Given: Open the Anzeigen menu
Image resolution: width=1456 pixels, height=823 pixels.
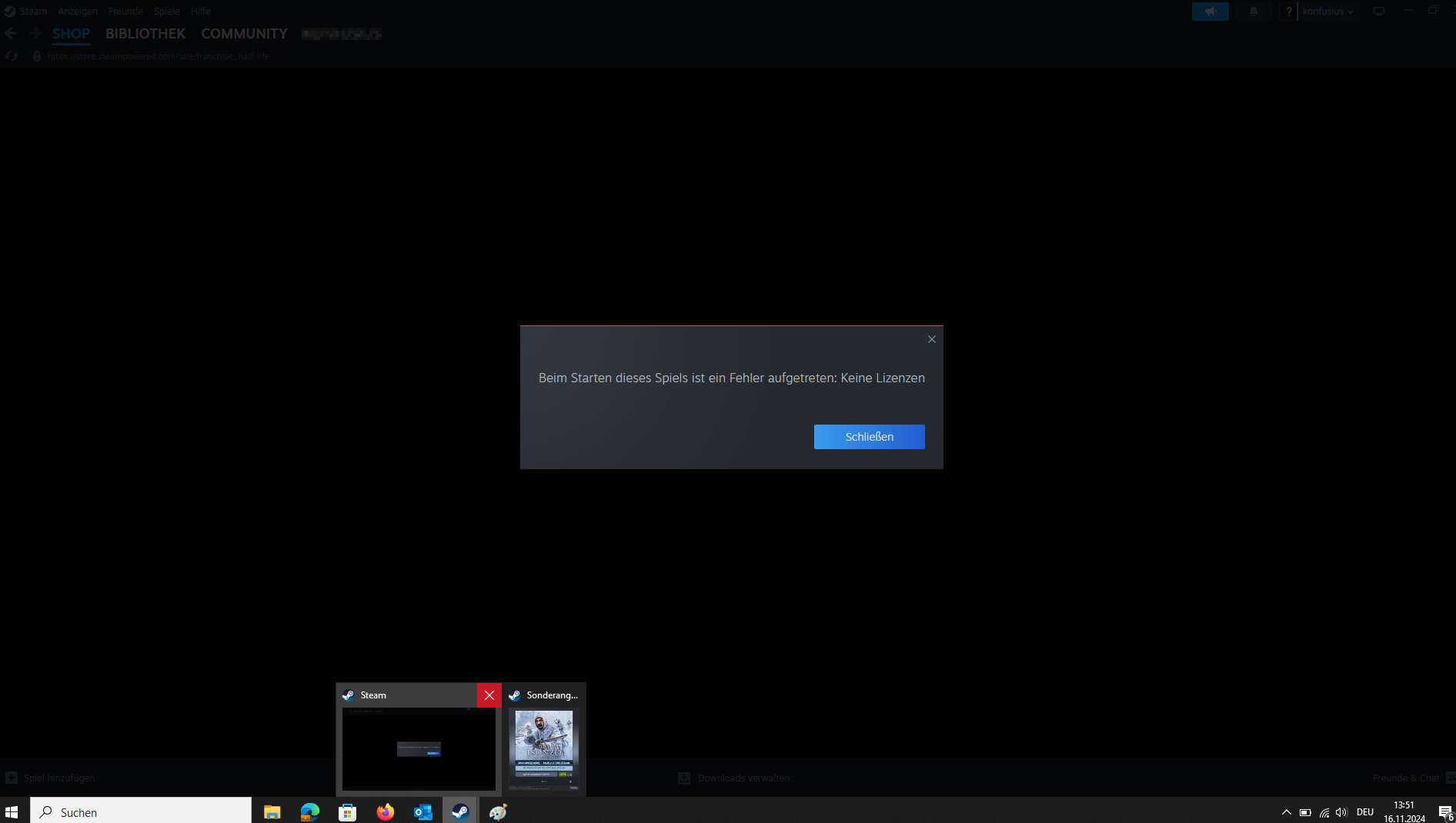Looking at the screenshot, I should pyautogui.click(x=78, y=12).
